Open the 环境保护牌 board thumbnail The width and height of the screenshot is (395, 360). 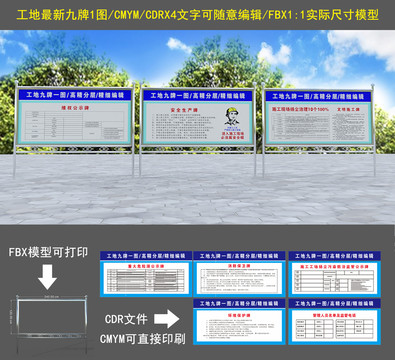tap(239, 322)
